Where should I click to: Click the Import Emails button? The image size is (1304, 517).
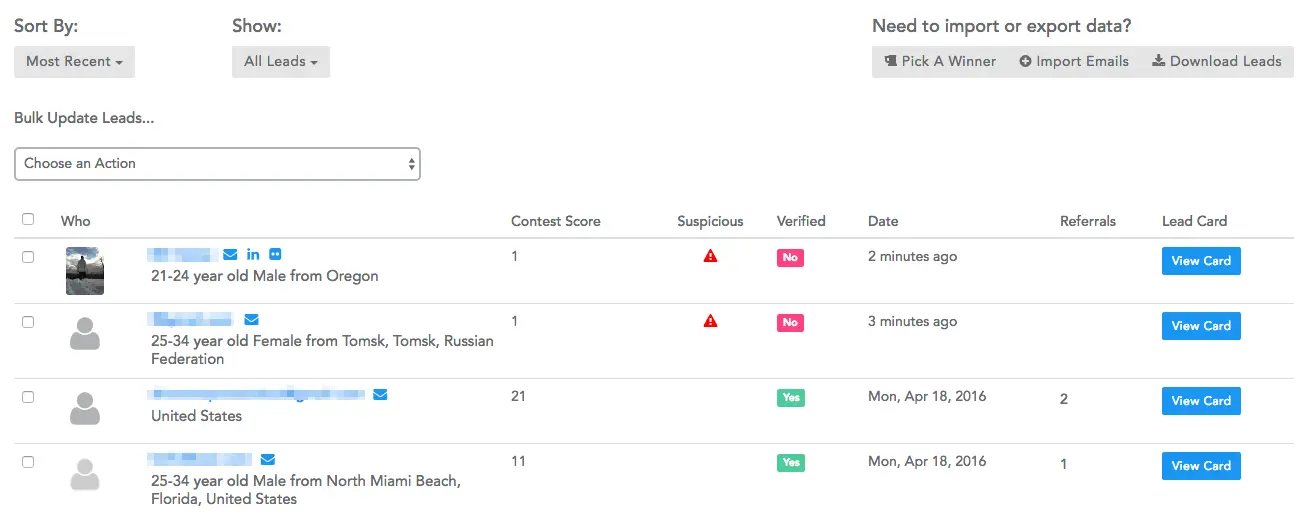click(1074, 62)
